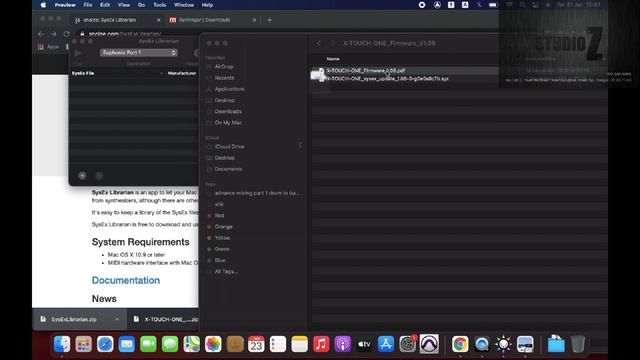Open Apple TV from the dock
The width and height of the screenshot is (640, 360).
click(x=364, y=344)
